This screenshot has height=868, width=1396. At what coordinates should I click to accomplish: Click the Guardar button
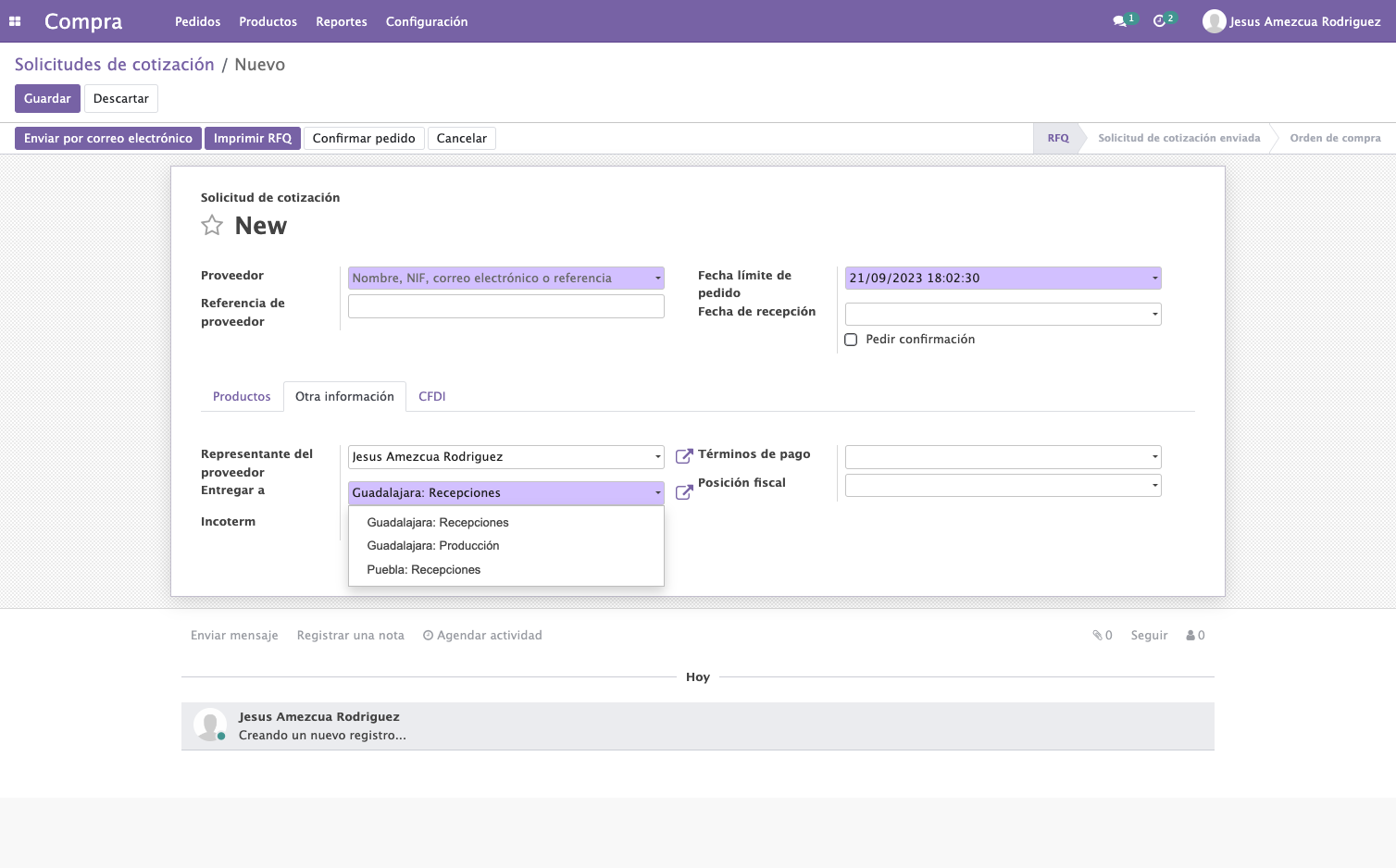coord(47,98)
